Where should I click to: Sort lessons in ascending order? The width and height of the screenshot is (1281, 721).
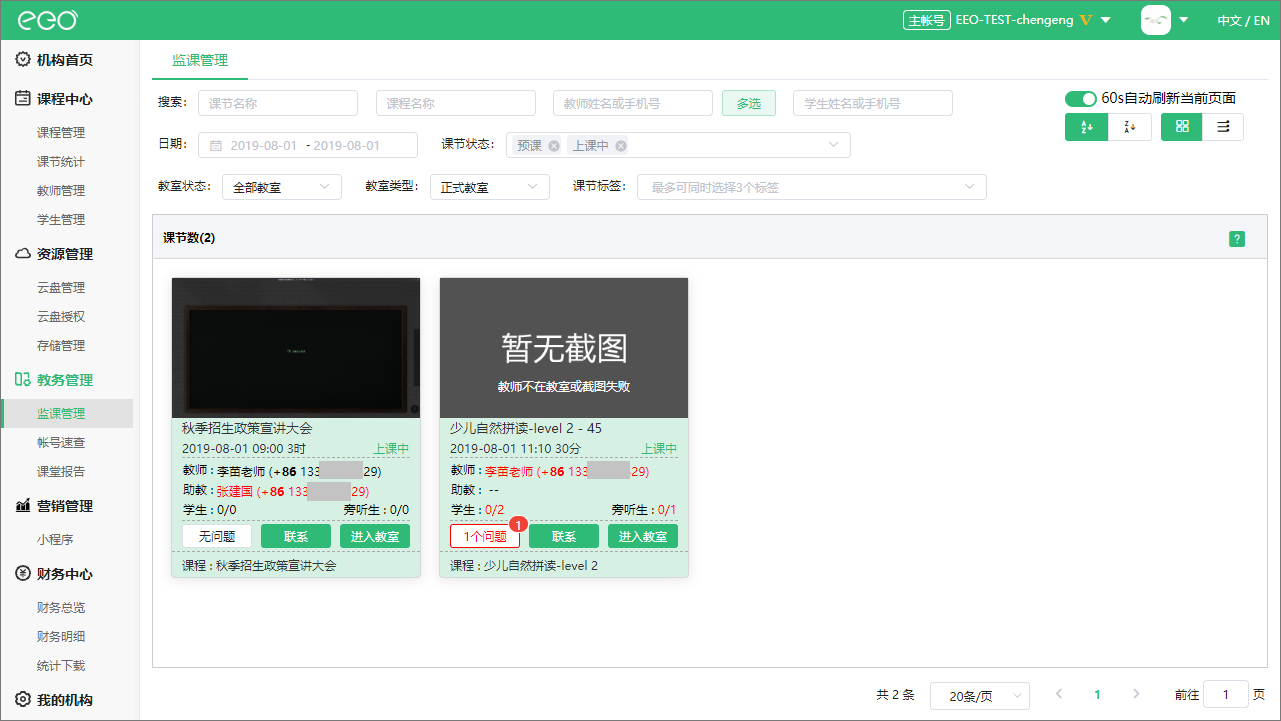click(x=1086, y=127)
